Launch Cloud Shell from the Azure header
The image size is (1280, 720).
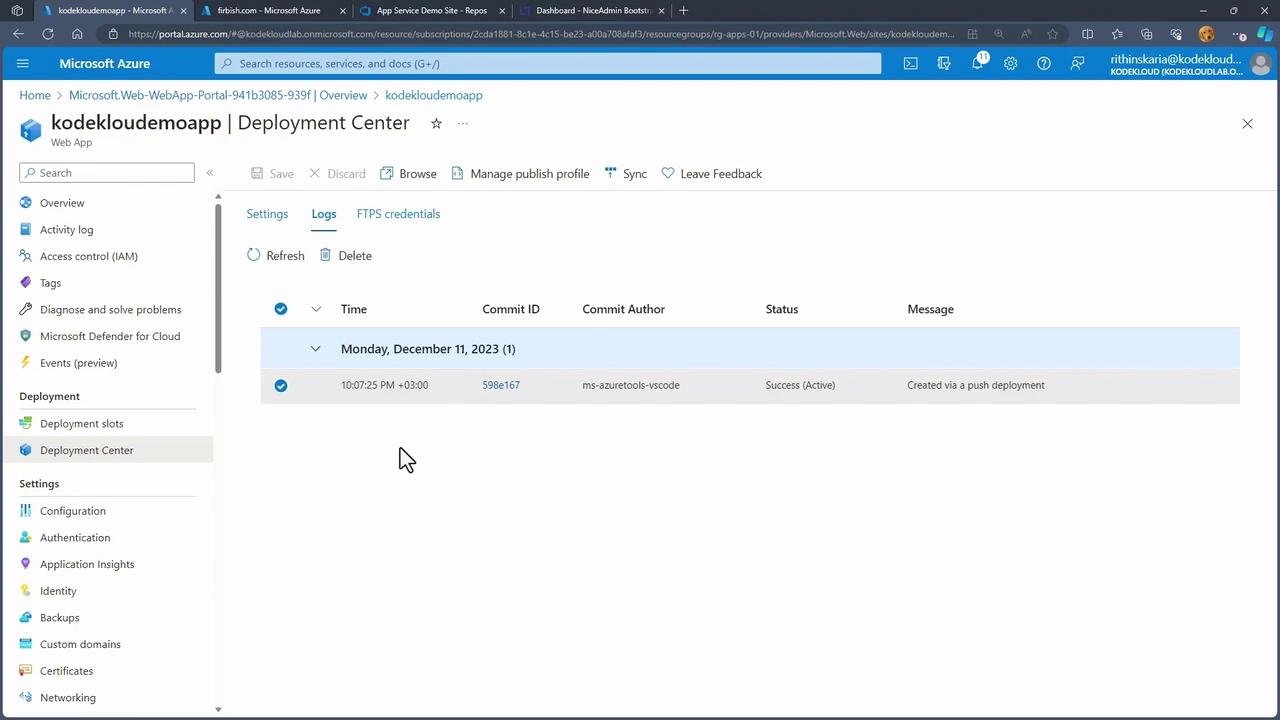pos(910,63)
